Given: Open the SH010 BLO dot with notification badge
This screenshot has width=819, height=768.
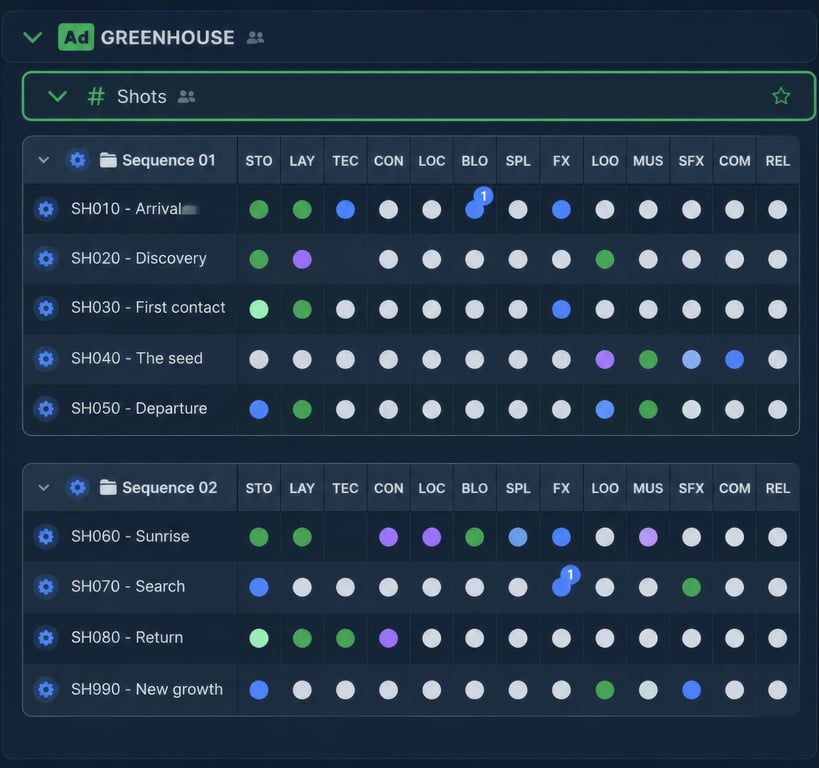Looking at the screenshot, I should coord(475,210).
